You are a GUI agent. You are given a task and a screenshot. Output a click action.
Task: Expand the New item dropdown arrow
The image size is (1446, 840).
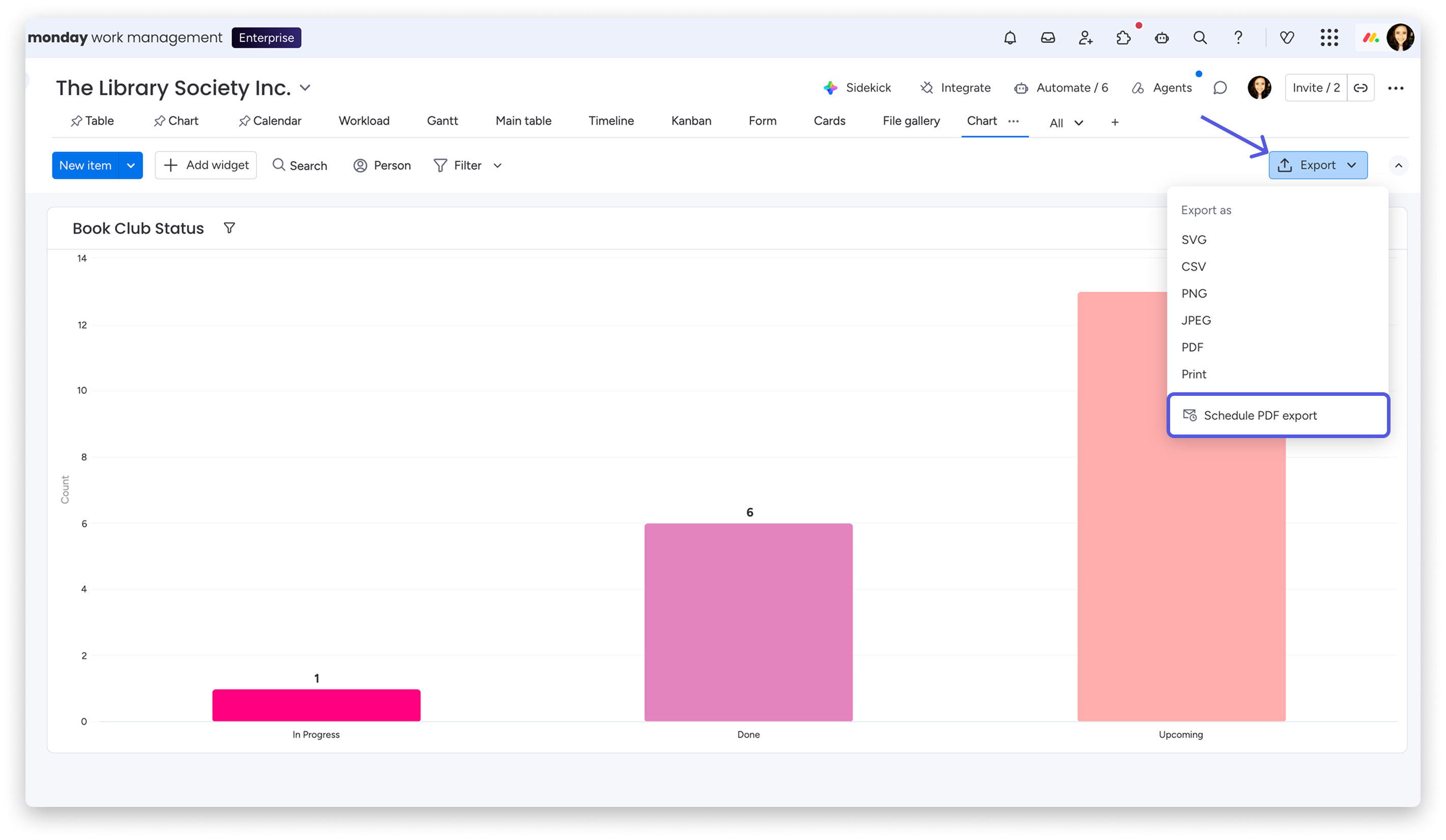(x=131, y=165)
